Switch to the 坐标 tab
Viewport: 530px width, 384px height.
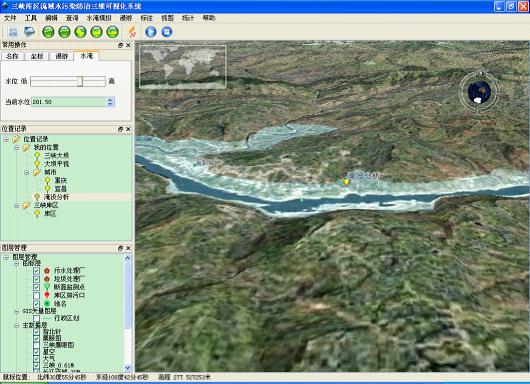pos(37,56)
